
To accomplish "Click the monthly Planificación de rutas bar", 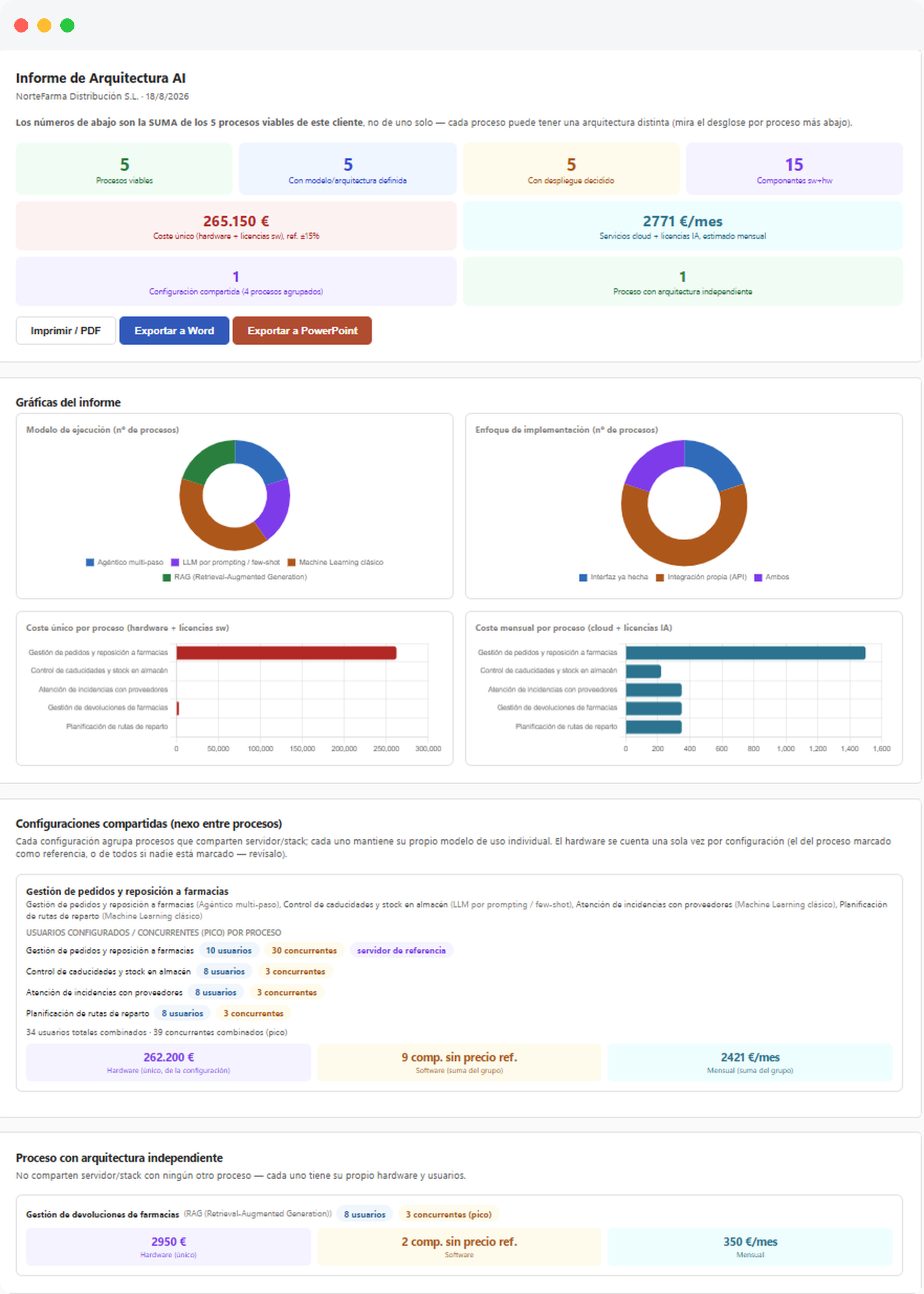I will (x=653, y=727).
